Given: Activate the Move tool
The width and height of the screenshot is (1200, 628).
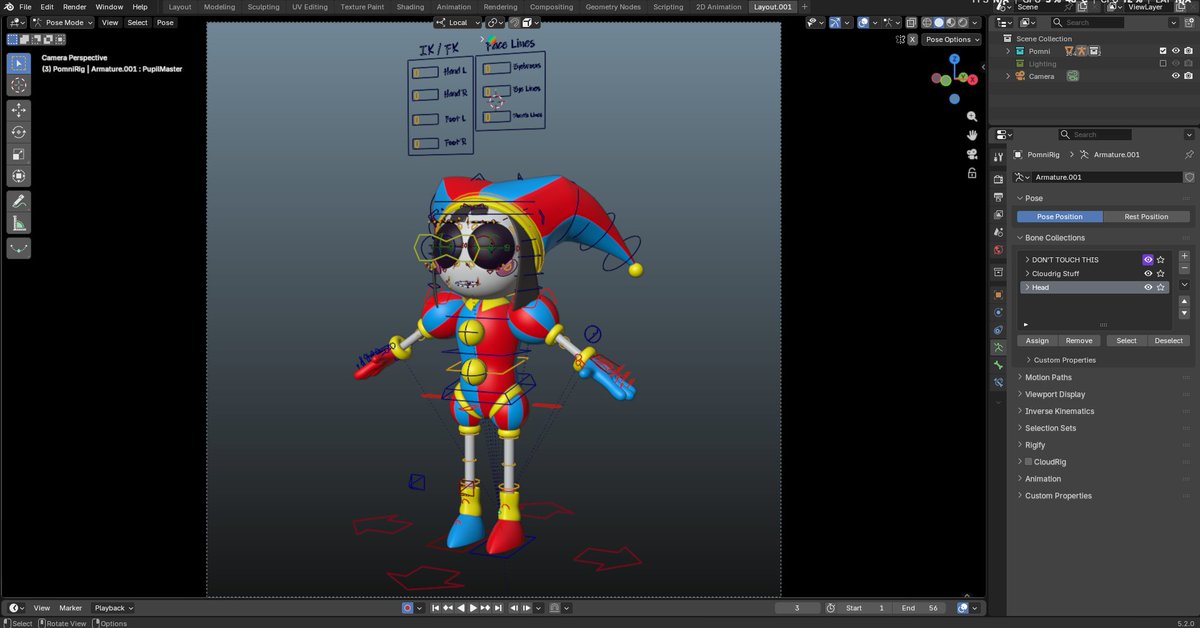Looking at the screenshot, I should click(x=19, y=110).
